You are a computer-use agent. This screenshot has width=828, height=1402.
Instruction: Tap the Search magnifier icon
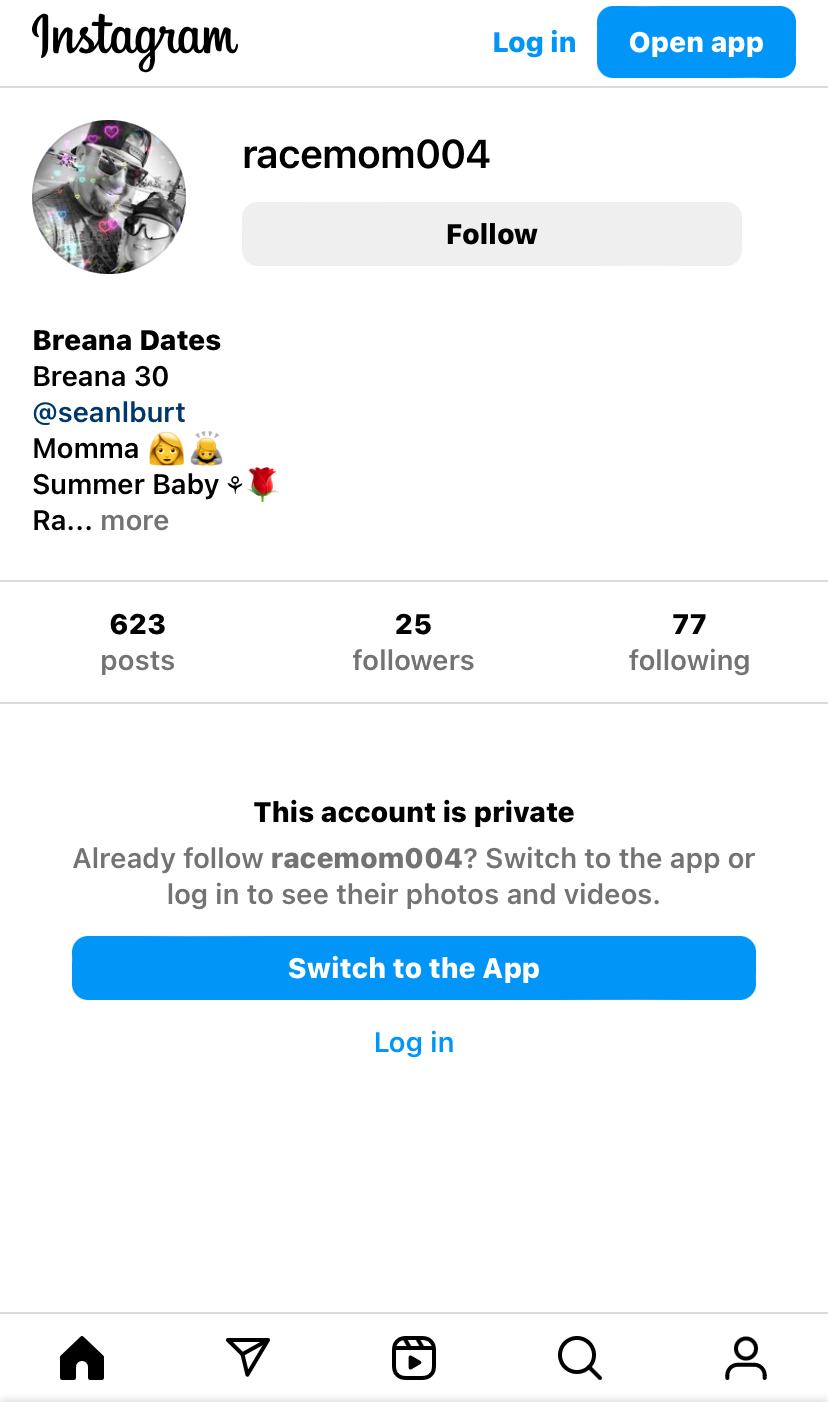pos(579,1358)
